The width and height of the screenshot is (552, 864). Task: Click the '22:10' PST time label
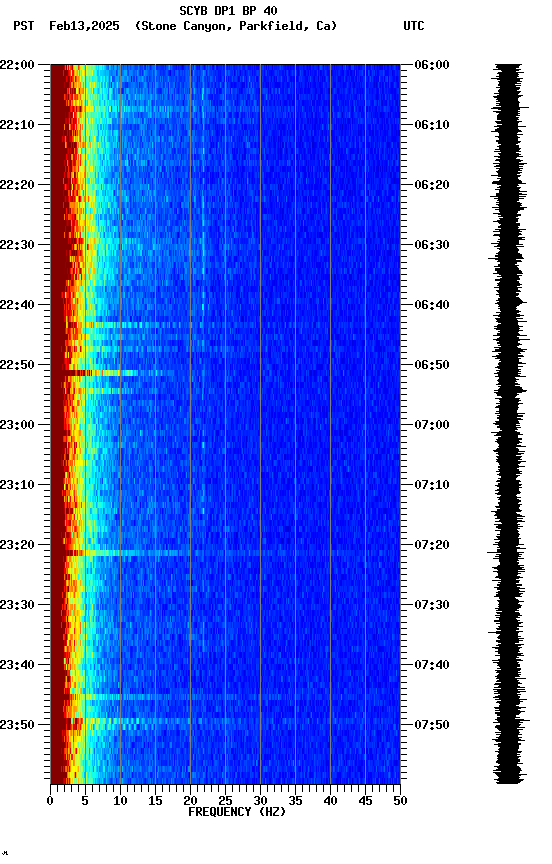tap(17, 125)
